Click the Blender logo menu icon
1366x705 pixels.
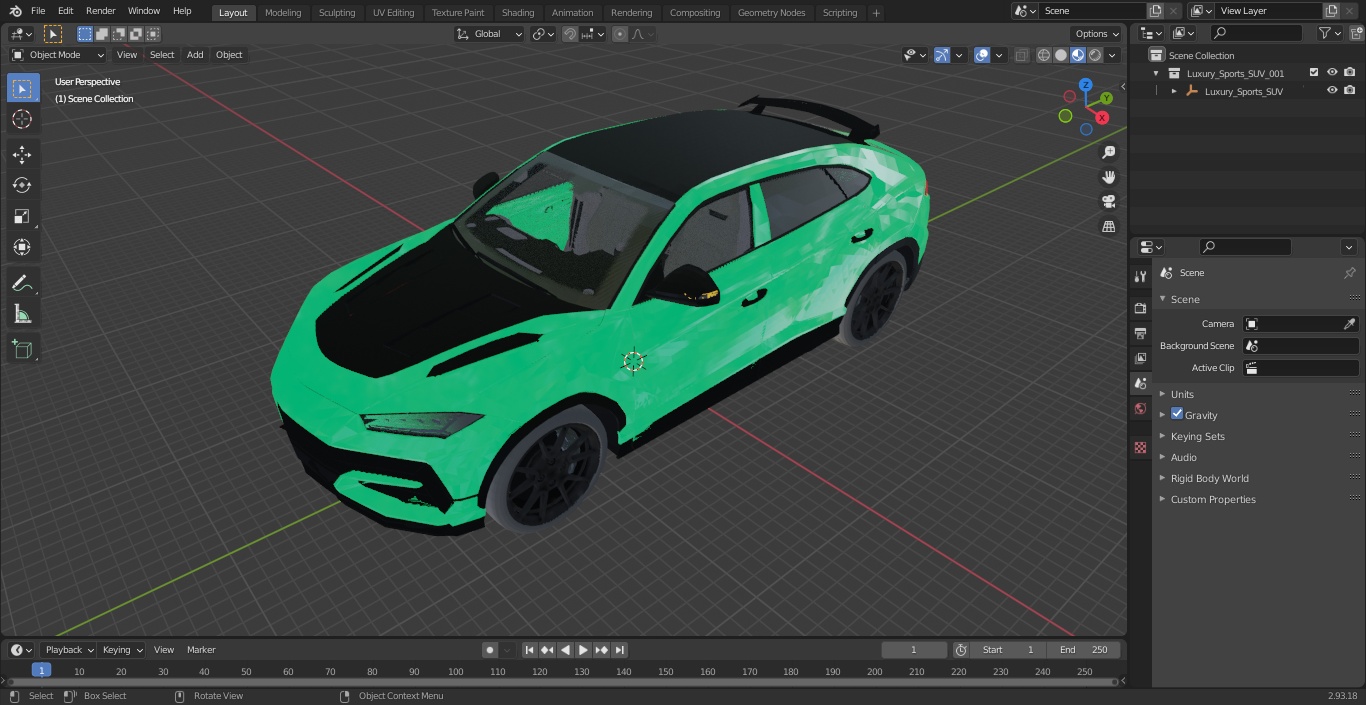click(x=15, y=11)
